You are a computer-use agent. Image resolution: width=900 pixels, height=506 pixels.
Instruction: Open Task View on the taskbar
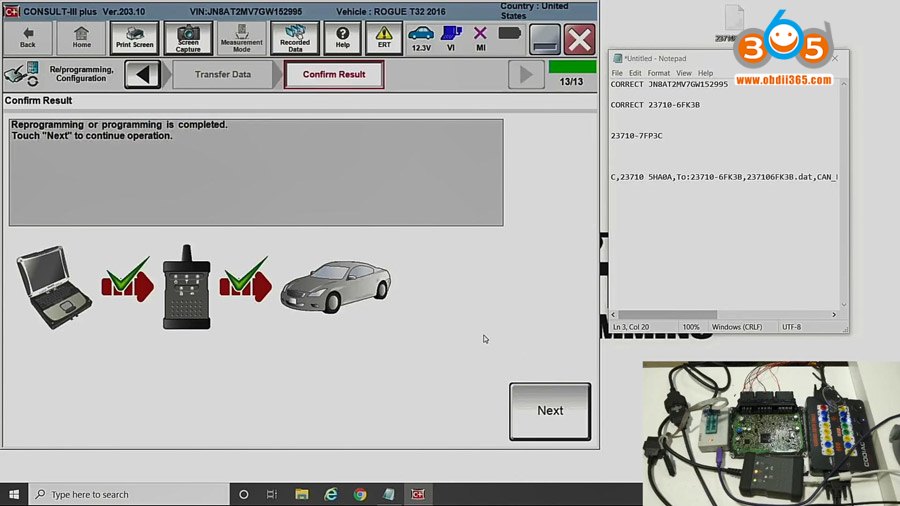[272, 494]
